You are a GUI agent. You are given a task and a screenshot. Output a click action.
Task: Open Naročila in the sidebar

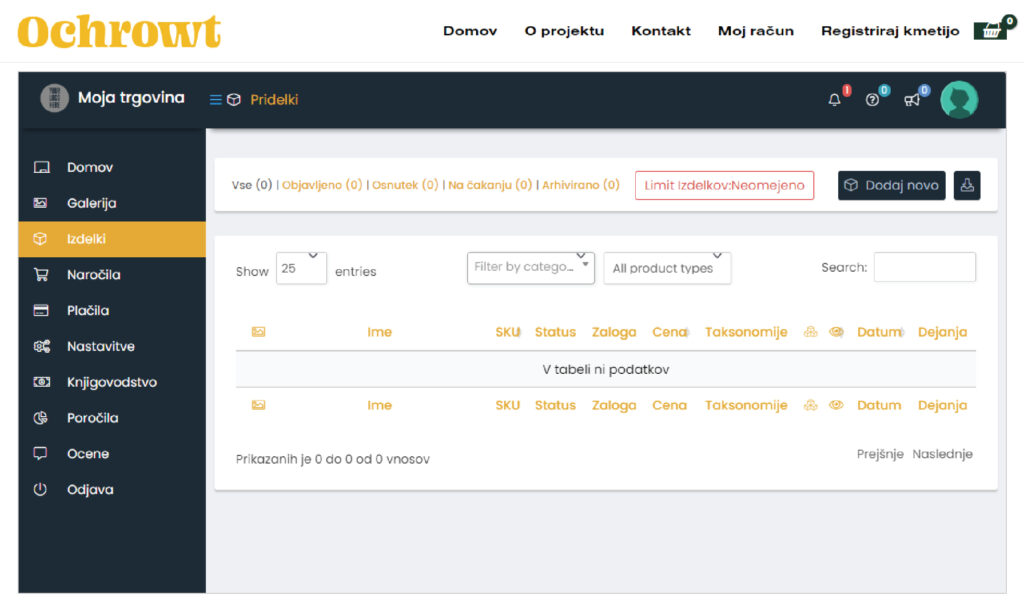112,275
